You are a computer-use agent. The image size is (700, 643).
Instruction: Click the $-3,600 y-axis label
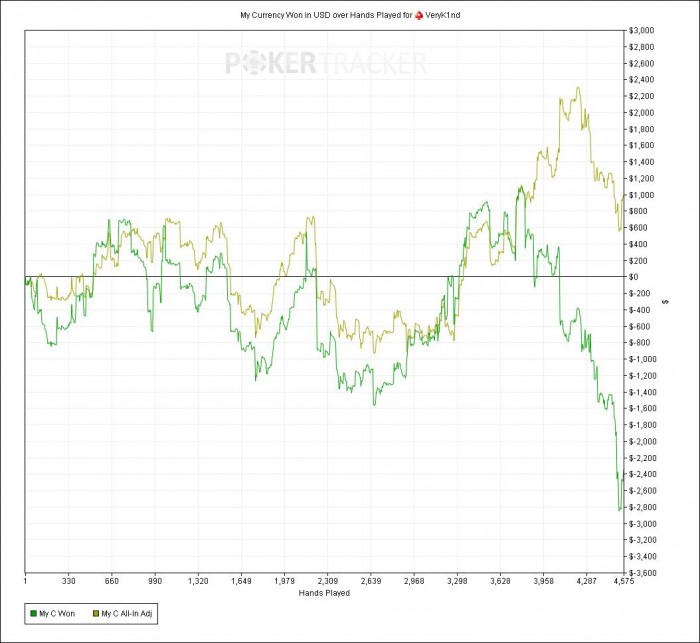[643, 573]
